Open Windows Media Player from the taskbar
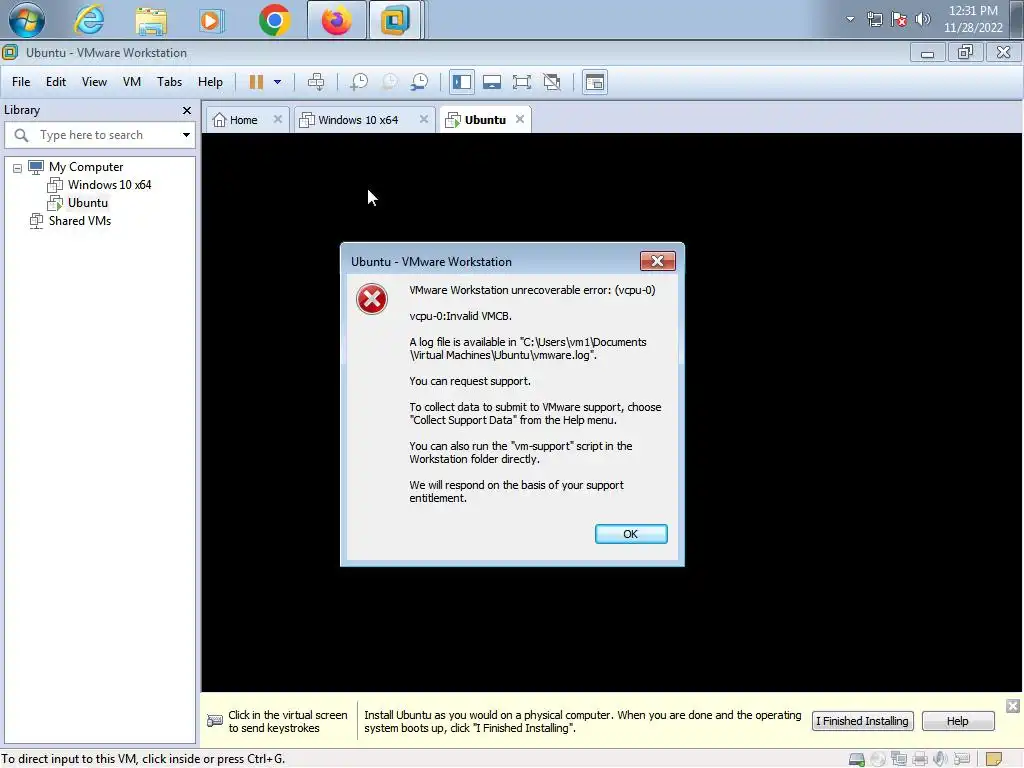Screen dimensions: 1024x768 point(210,20)
